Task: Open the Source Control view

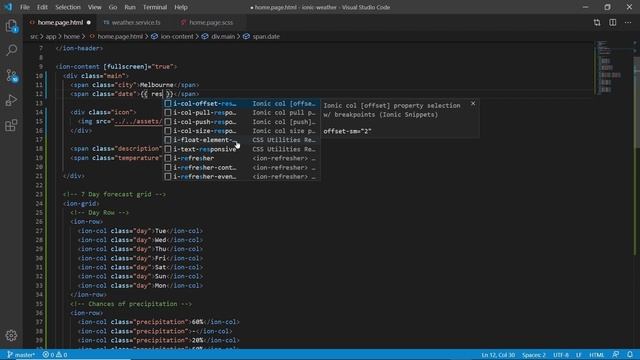Action: (x=11, y=76)
